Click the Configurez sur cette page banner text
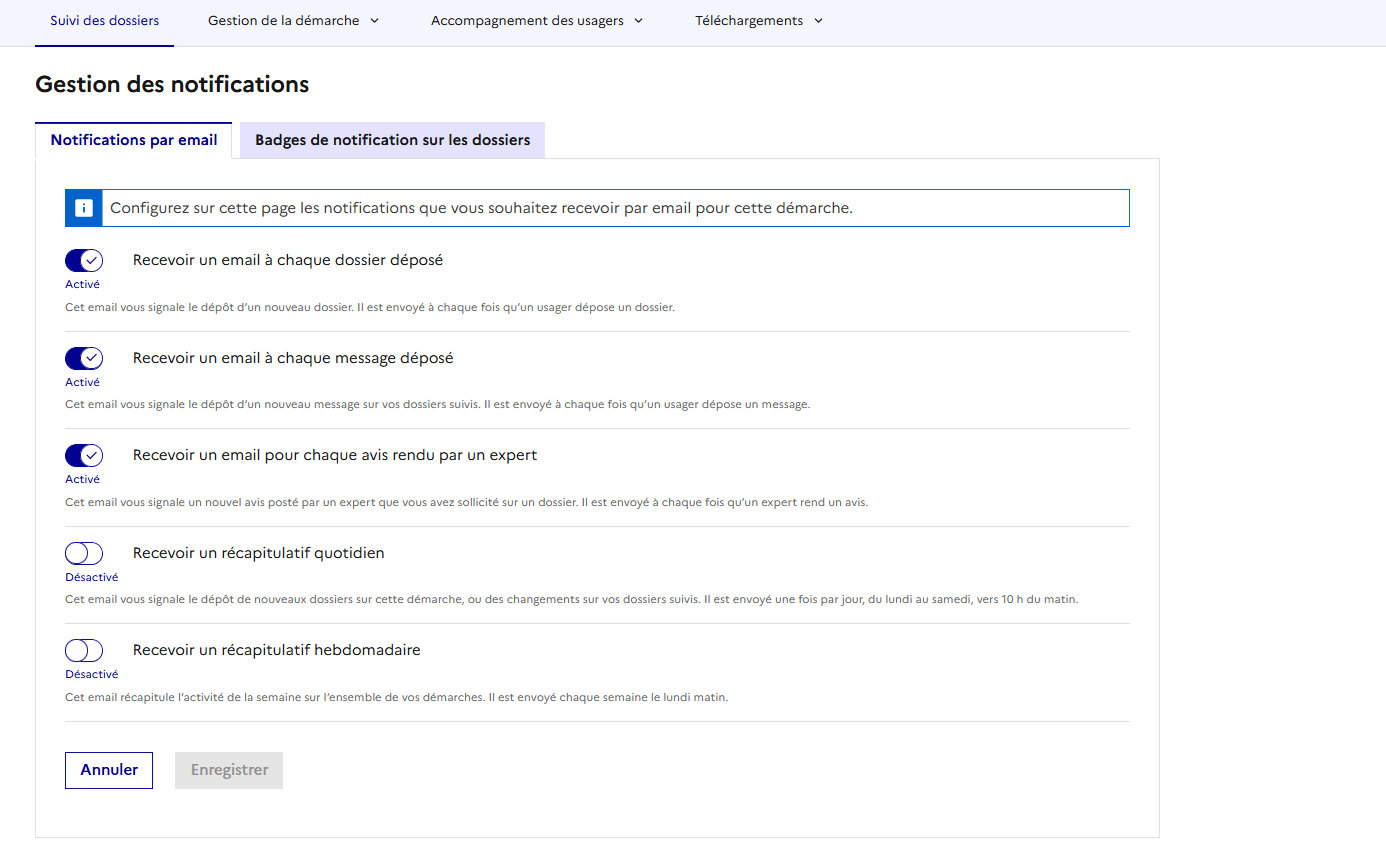 (480, 208)
